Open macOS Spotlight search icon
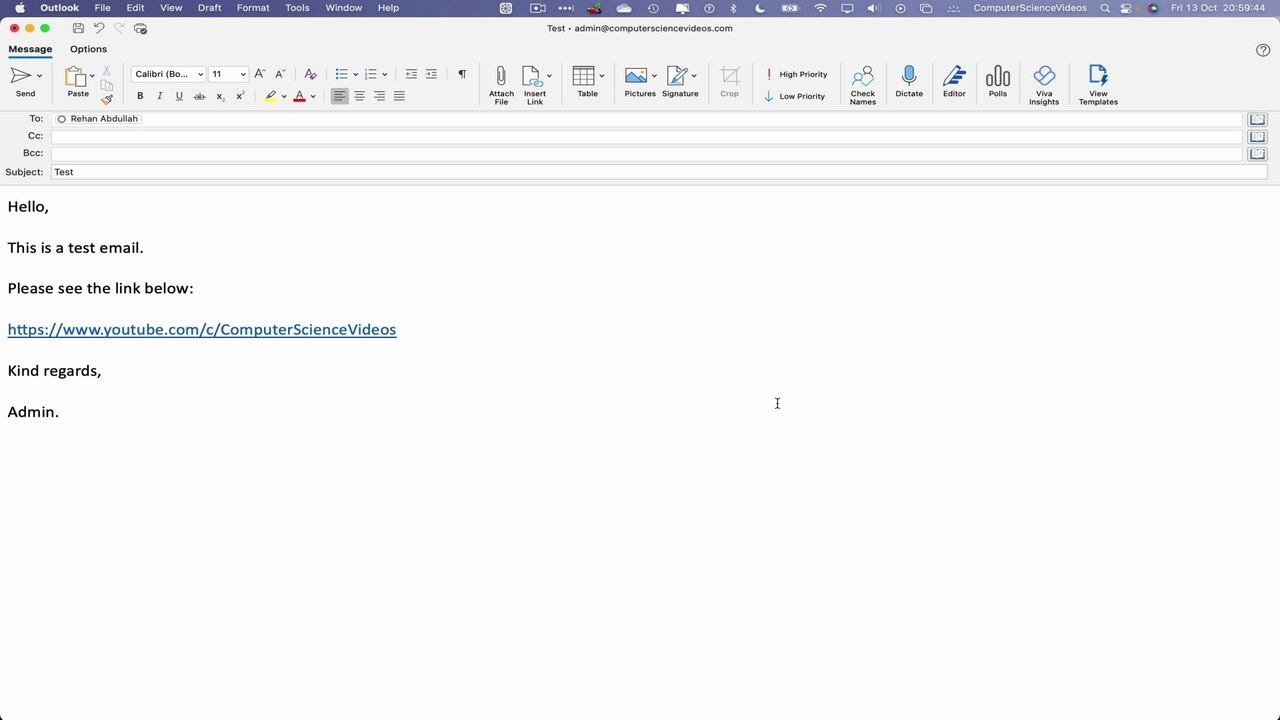The height and width of the screenshot is (720, 1280). point(1105,8)
